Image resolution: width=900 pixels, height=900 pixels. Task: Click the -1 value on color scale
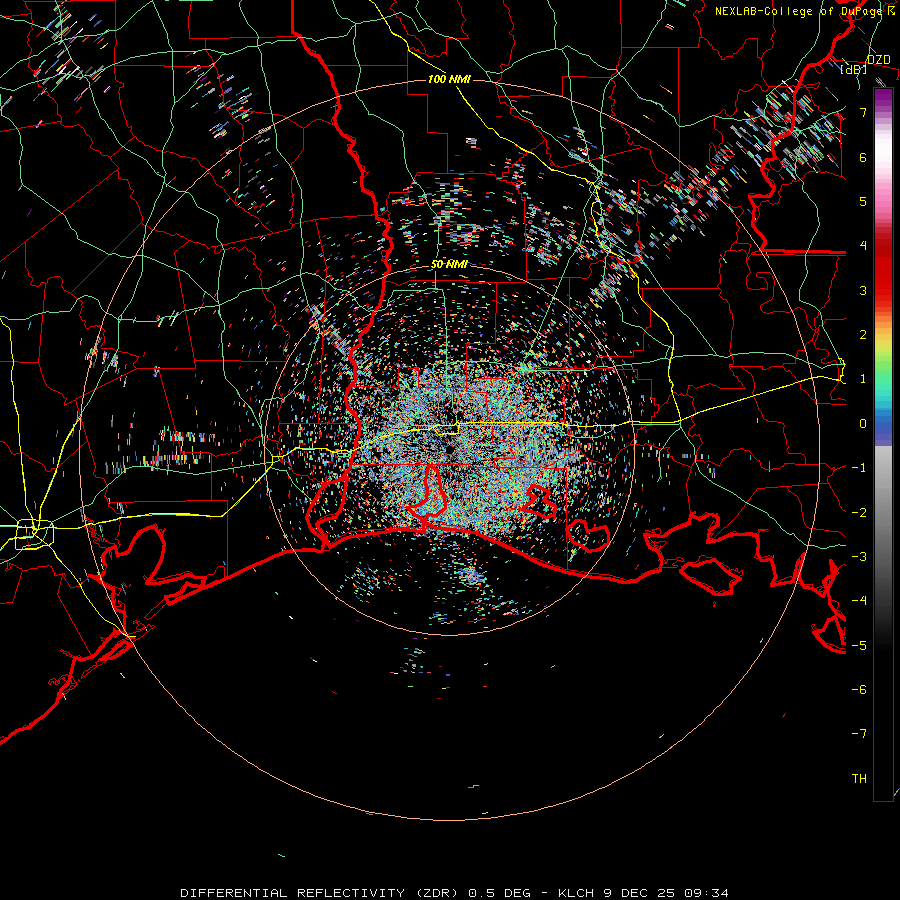(859, 468)
